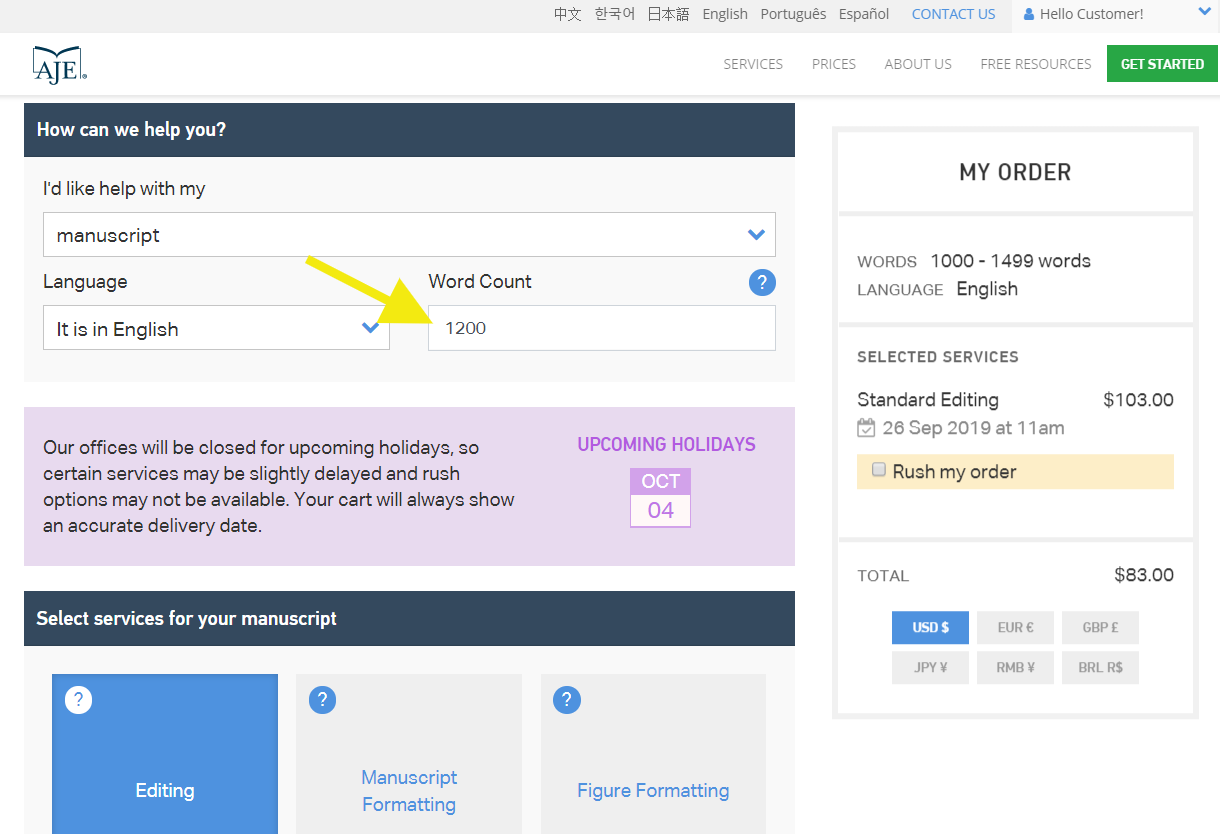Screen dimensions: 1220x834
Task: Click the '1000 - 1499 words' value
Action: 1010,261
